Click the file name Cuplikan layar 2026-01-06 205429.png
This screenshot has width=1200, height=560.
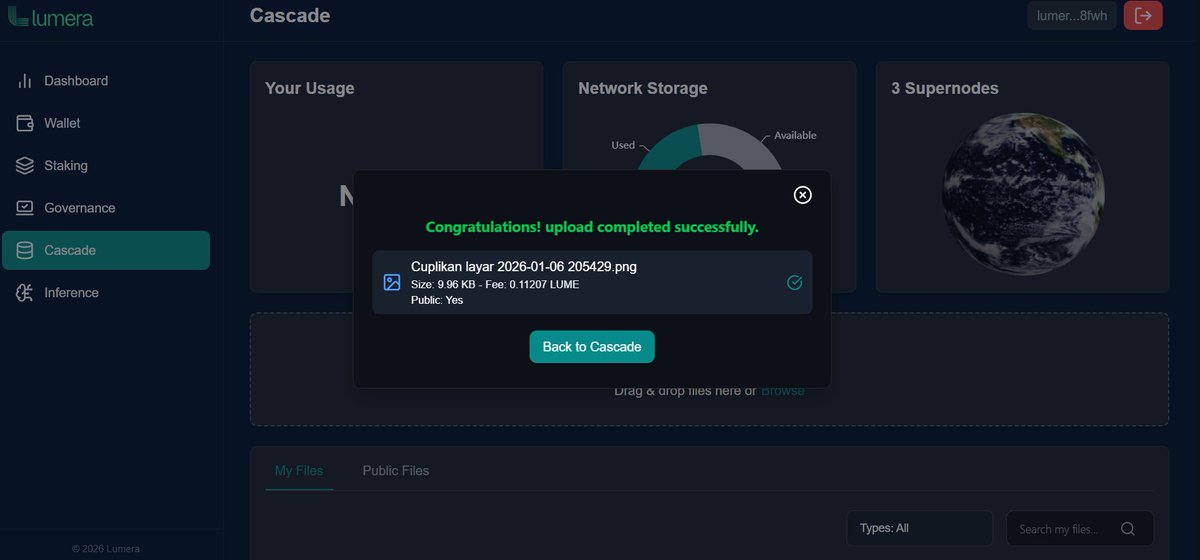pyautogui.click(x=524, y=267)
